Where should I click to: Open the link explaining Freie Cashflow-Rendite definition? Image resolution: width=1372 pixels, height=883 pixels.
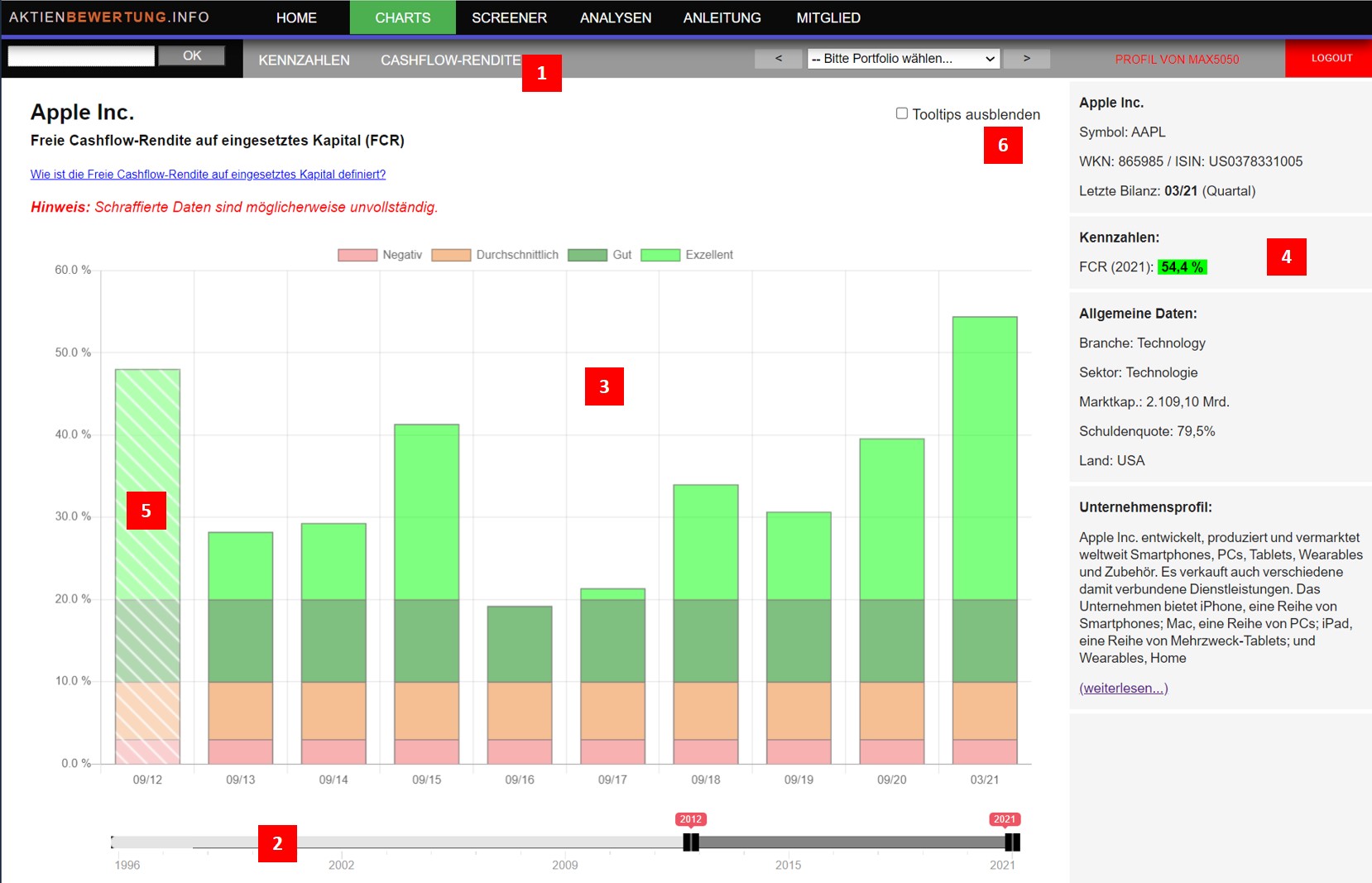click(209, 174)
